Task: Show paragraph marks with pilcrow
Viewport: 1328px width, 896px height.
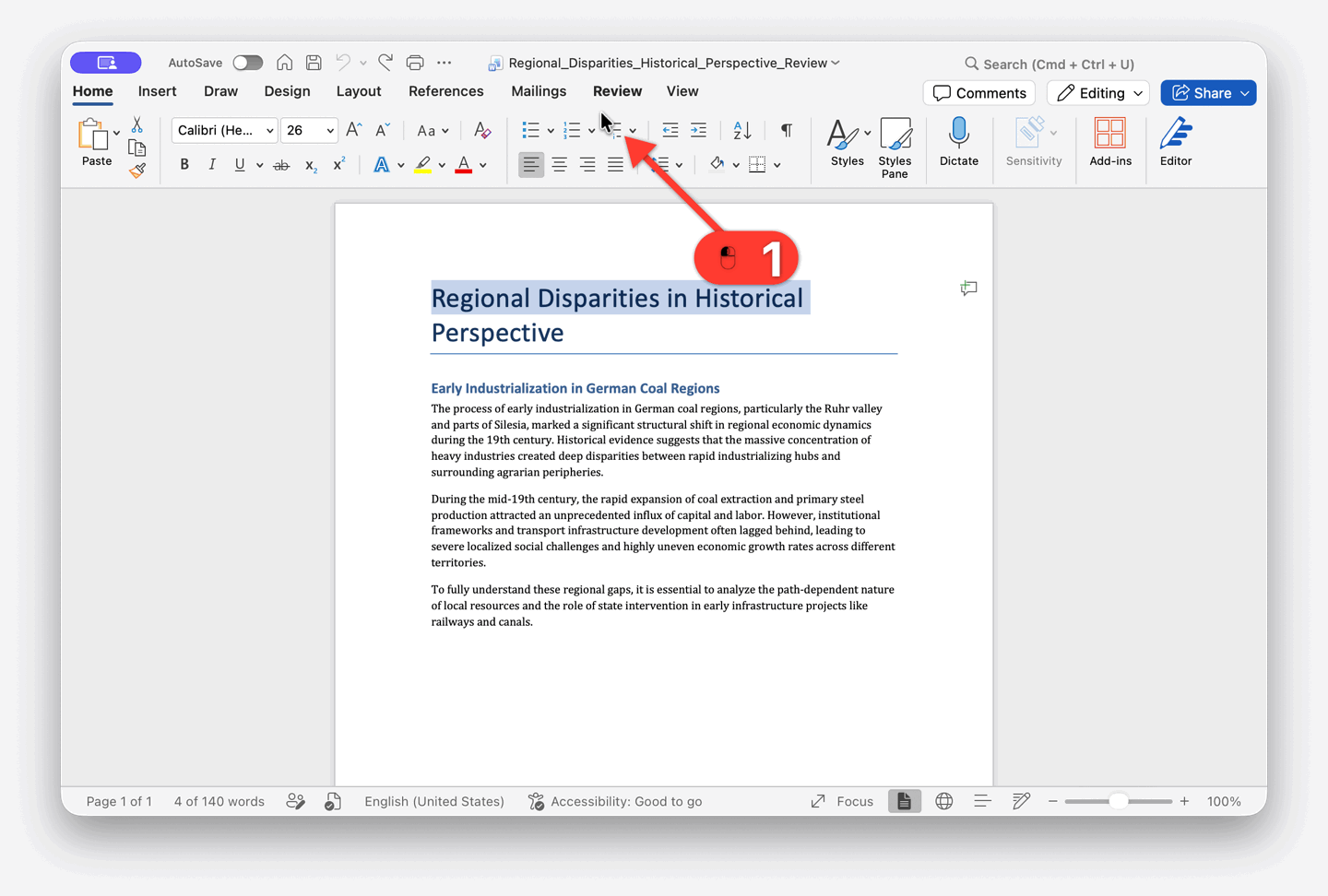Action: pyautogui.click(x=787, y=130)
